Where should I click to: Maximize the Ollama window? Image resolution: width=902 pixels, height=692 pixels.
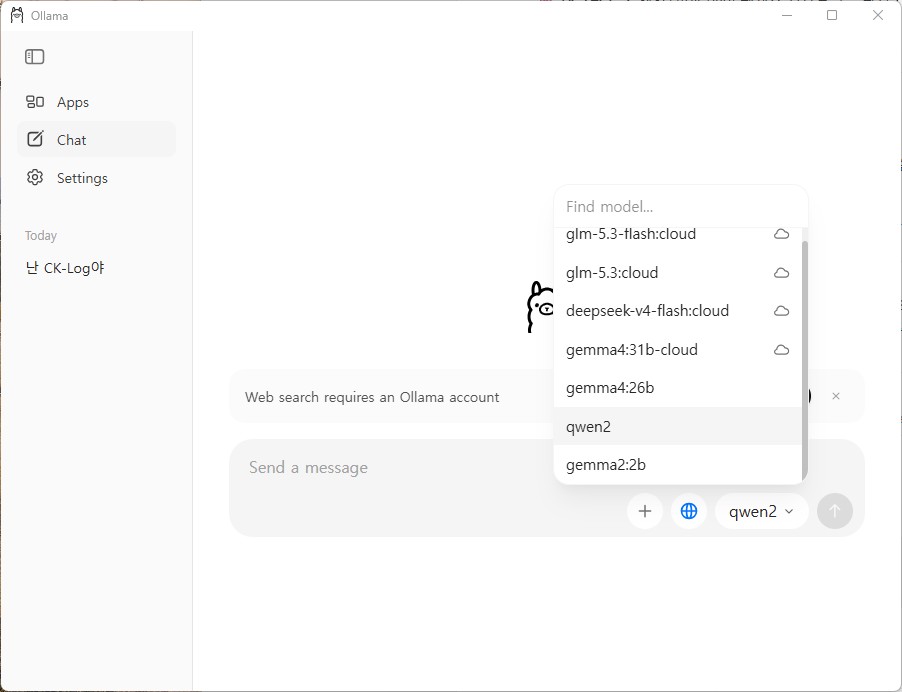(x=832, y=16)
